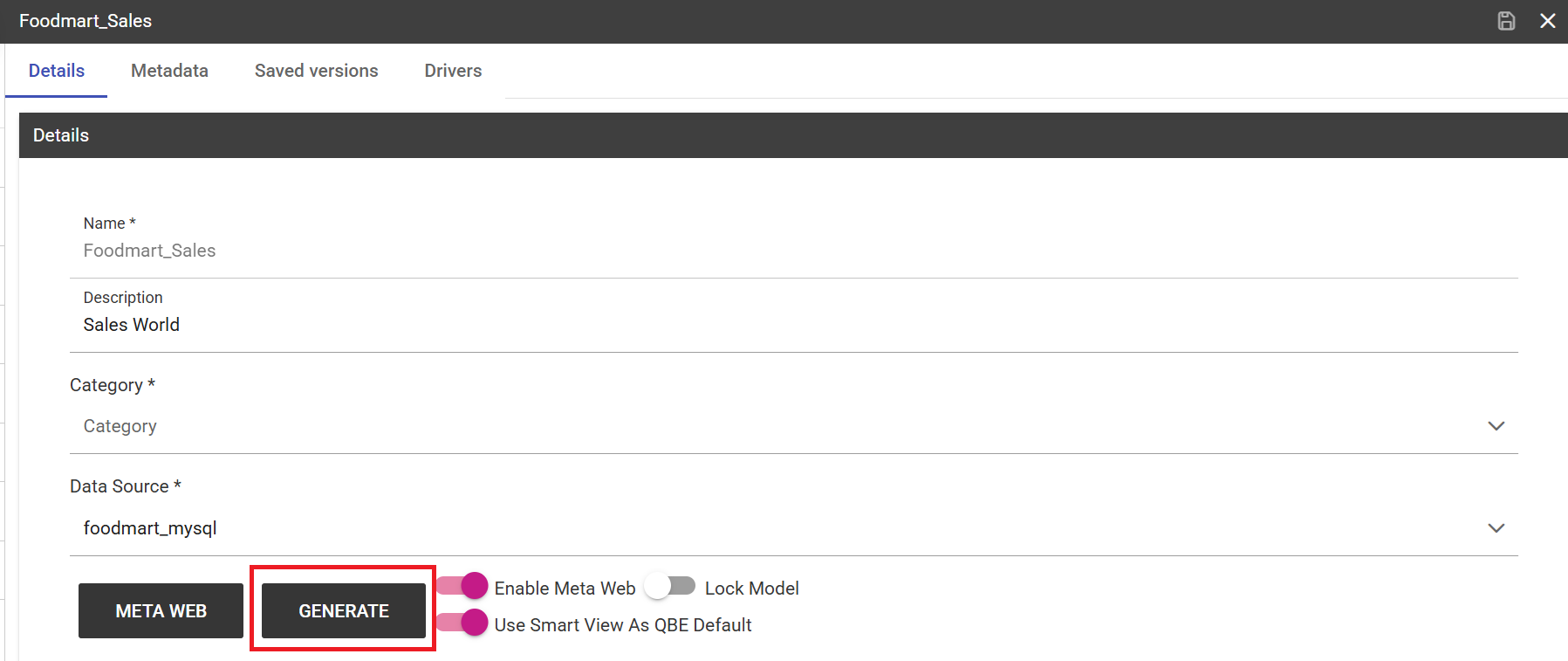Close the Foodmart_Sales dialog

pyautogui.click(x=1548, y=21)
